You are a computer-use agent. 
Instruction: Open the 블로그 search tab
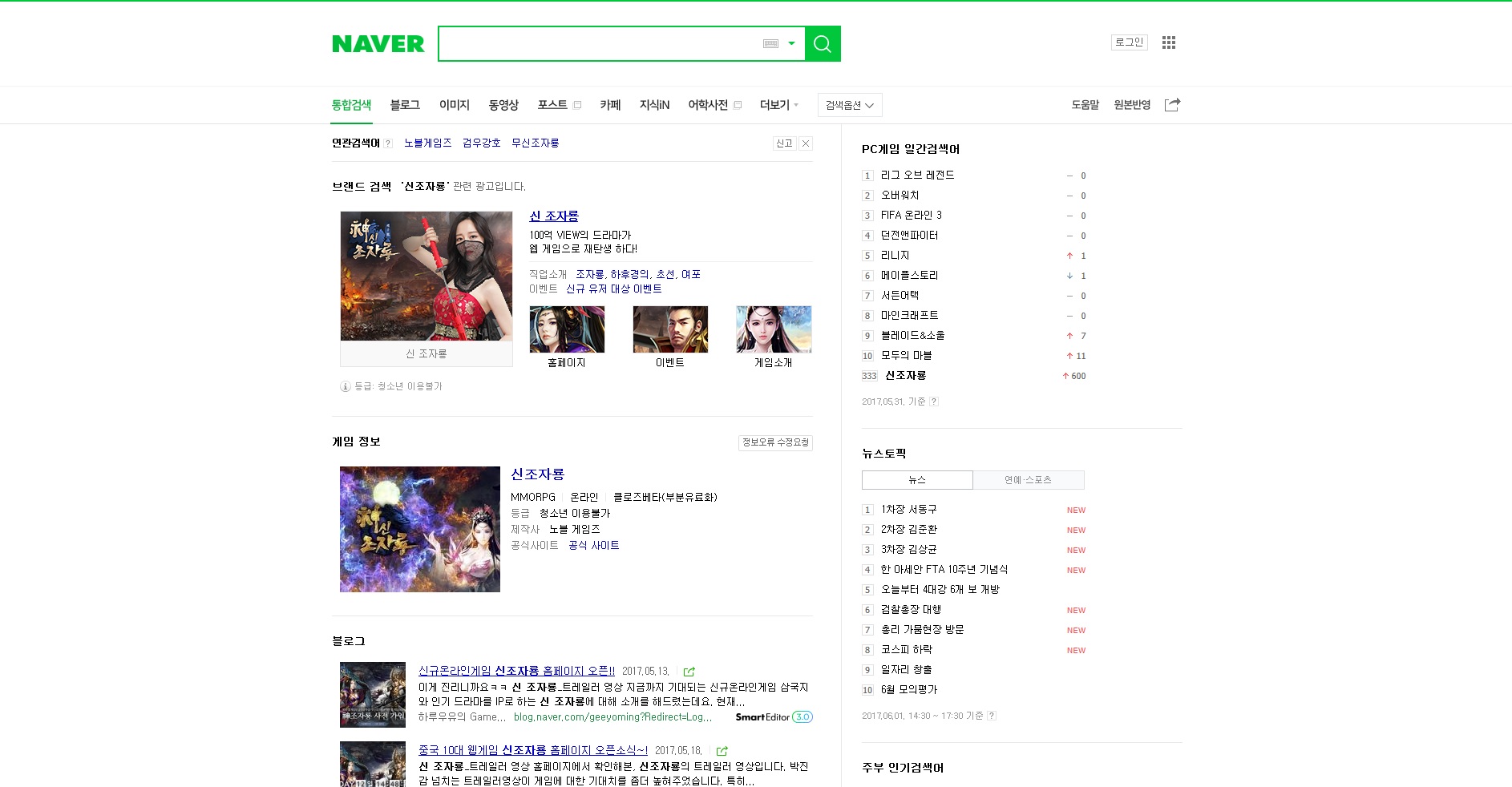click(x=405, y=105)
